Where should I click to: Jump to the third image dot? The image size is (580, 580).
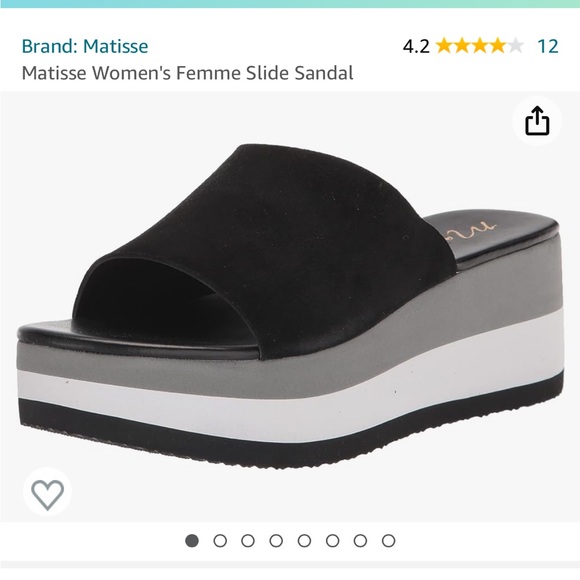pos(248,541)
